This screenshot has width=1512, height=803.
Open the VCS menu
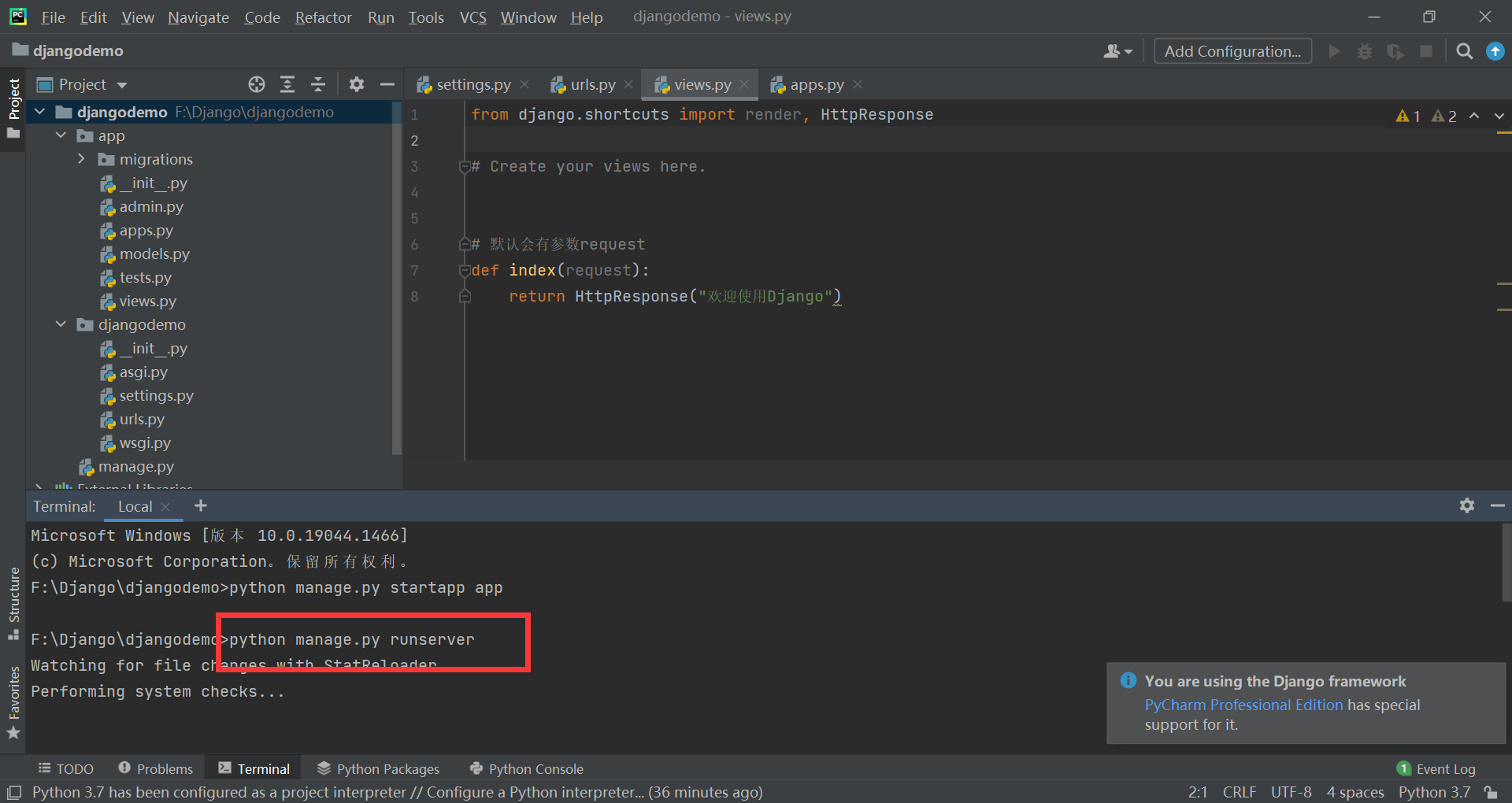click(x=472, y=17)
